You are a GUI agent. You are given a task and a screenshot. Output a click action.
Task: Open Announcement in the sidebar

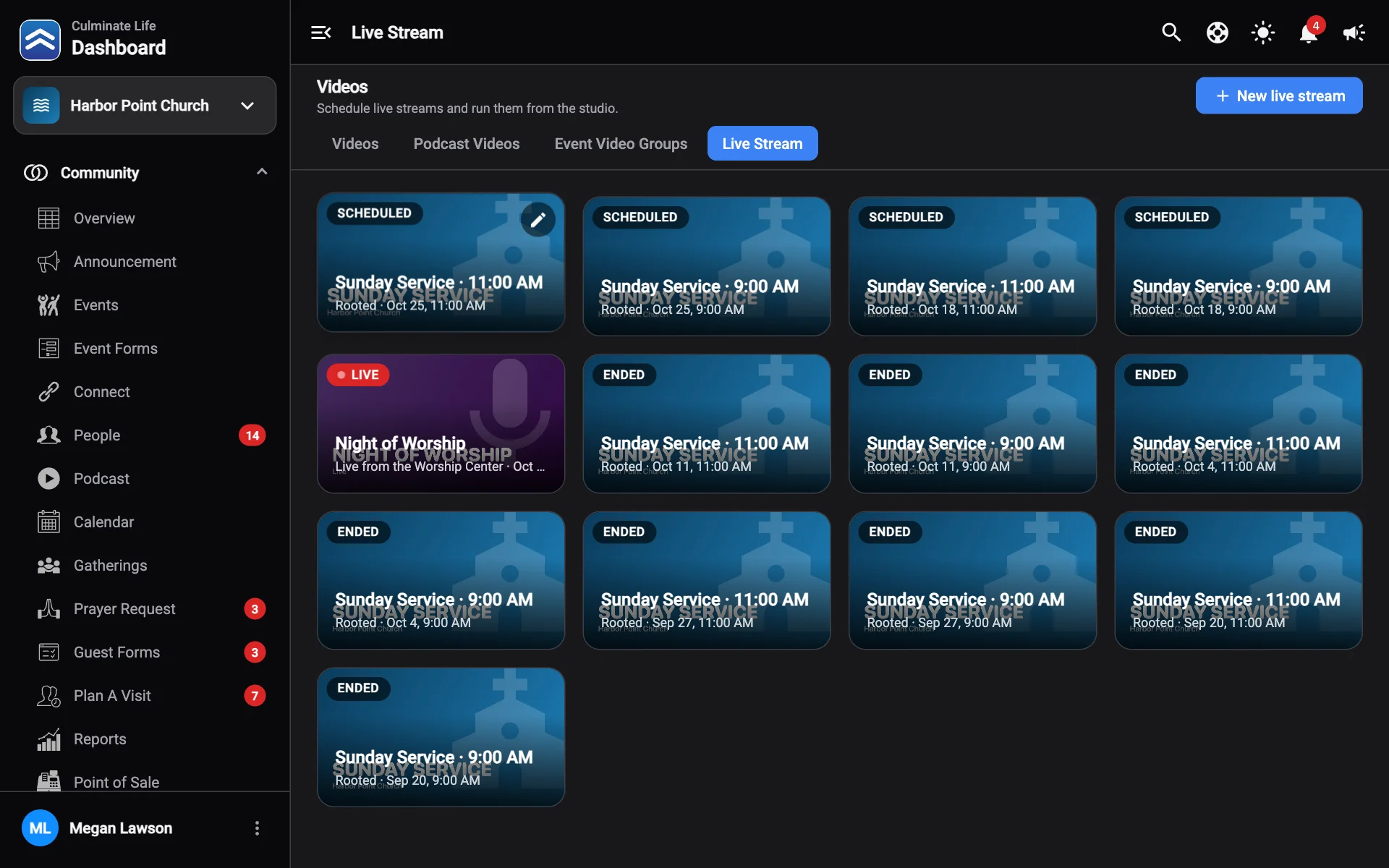[145, 262]
